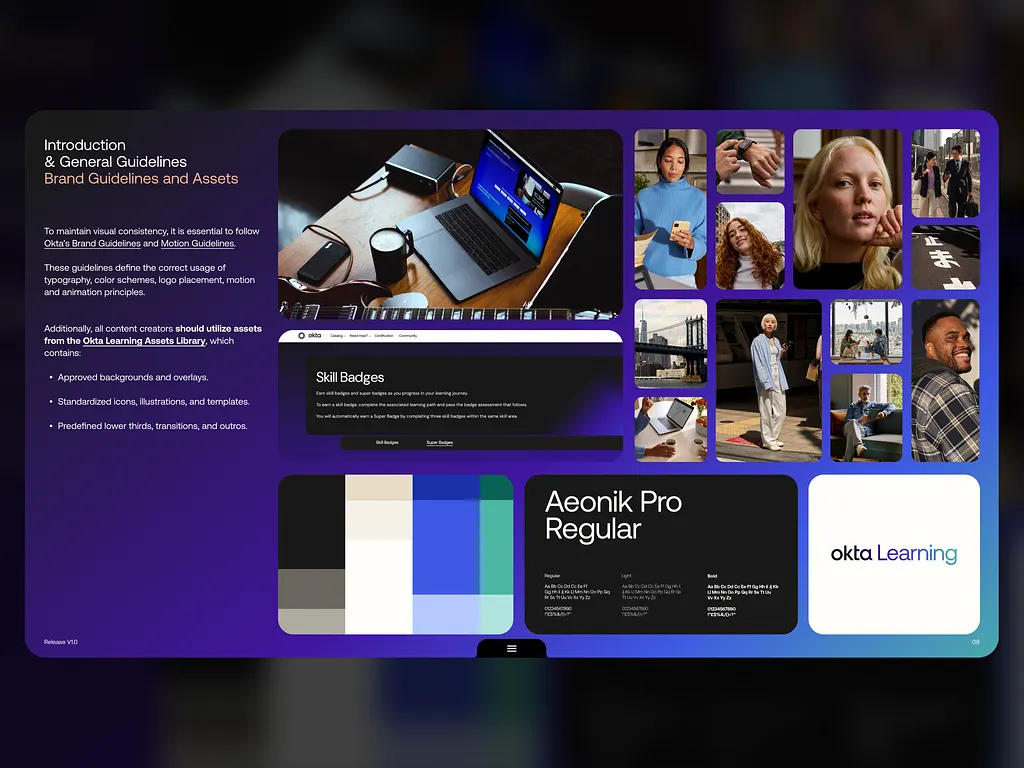Image resolution: width=1024 pixels, height=768 pixels.
Task: Follow the Okta Learning Assets Library link
Action: [144, 341]
